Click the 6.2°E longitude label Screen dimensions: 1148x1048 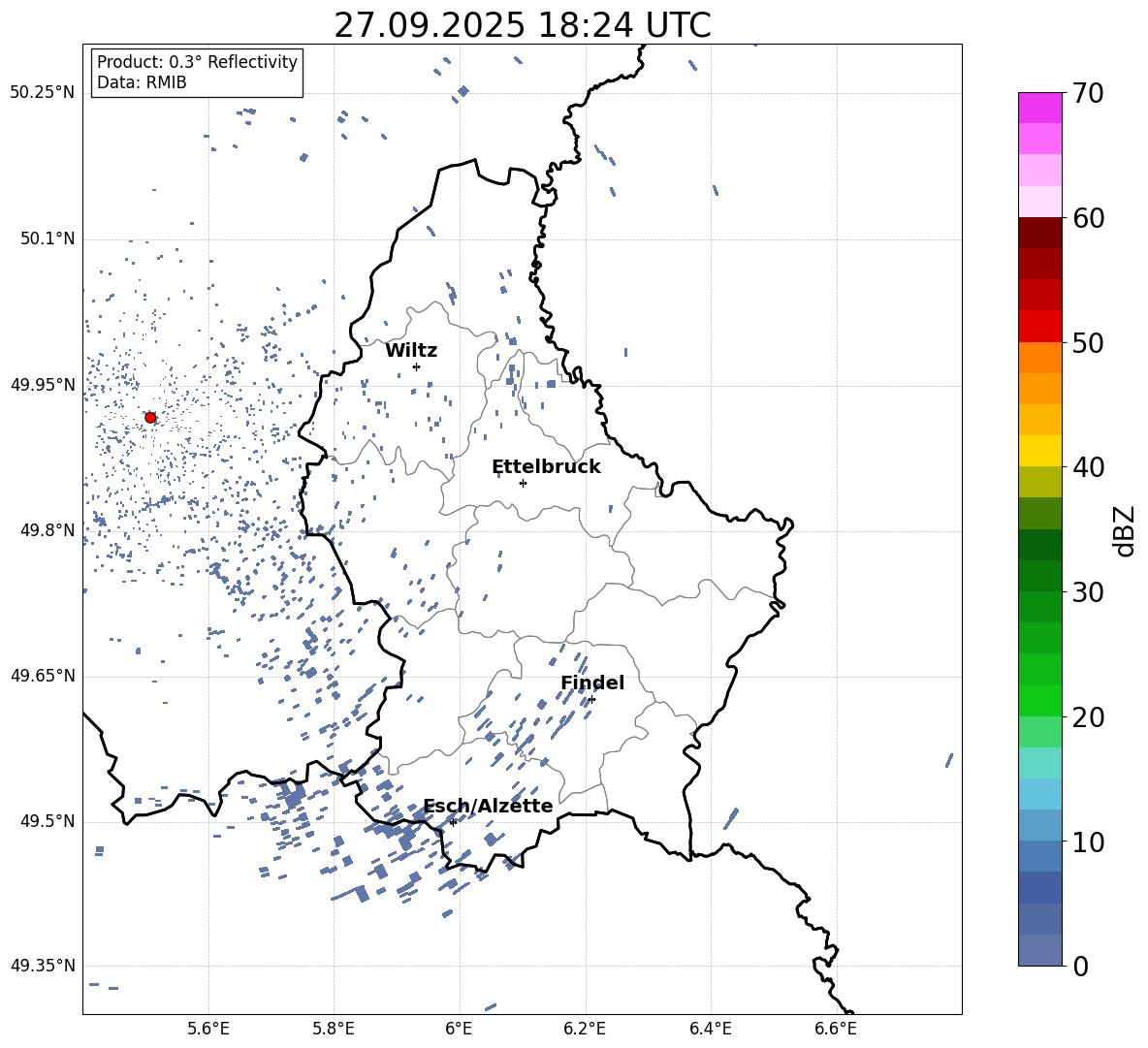coord(585,1029)
